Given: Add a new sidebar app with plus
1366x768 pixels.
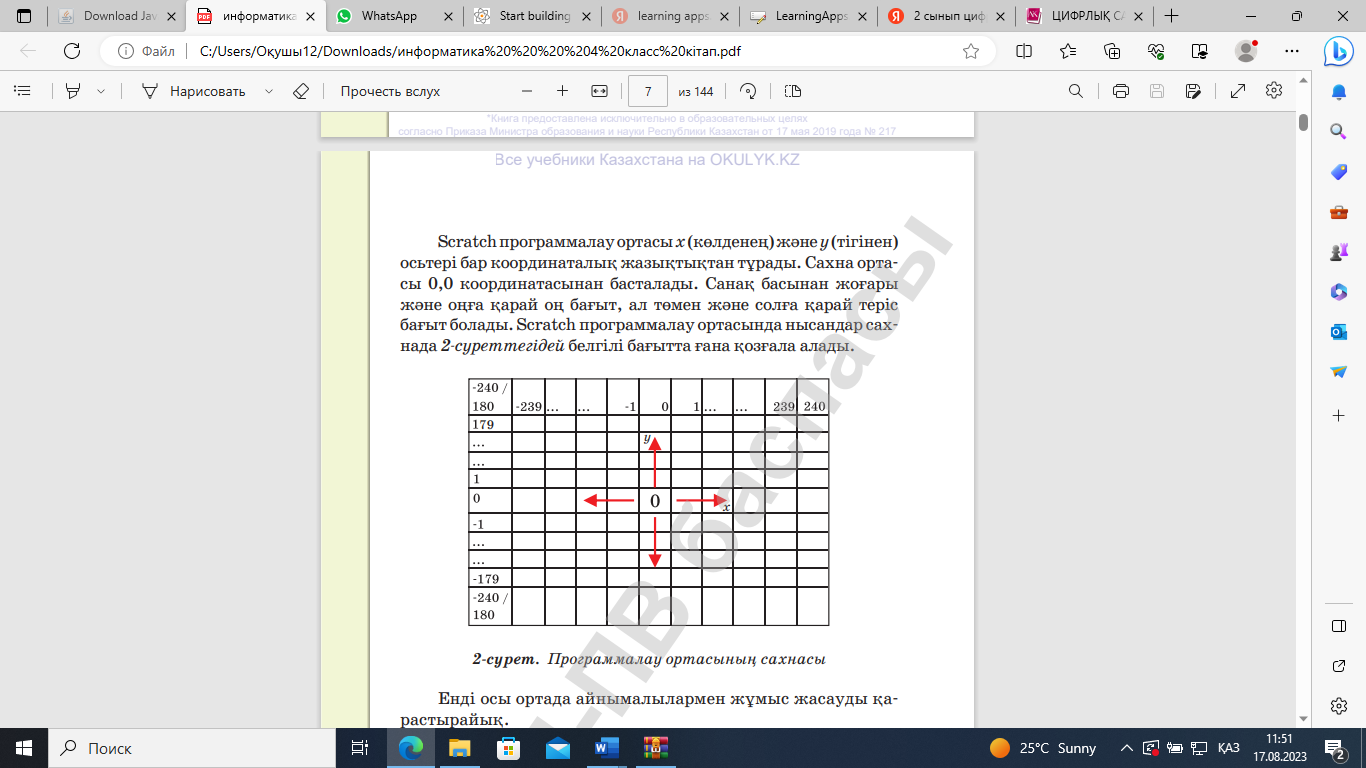Looking at the screenshot, I should coord(1338,414).
